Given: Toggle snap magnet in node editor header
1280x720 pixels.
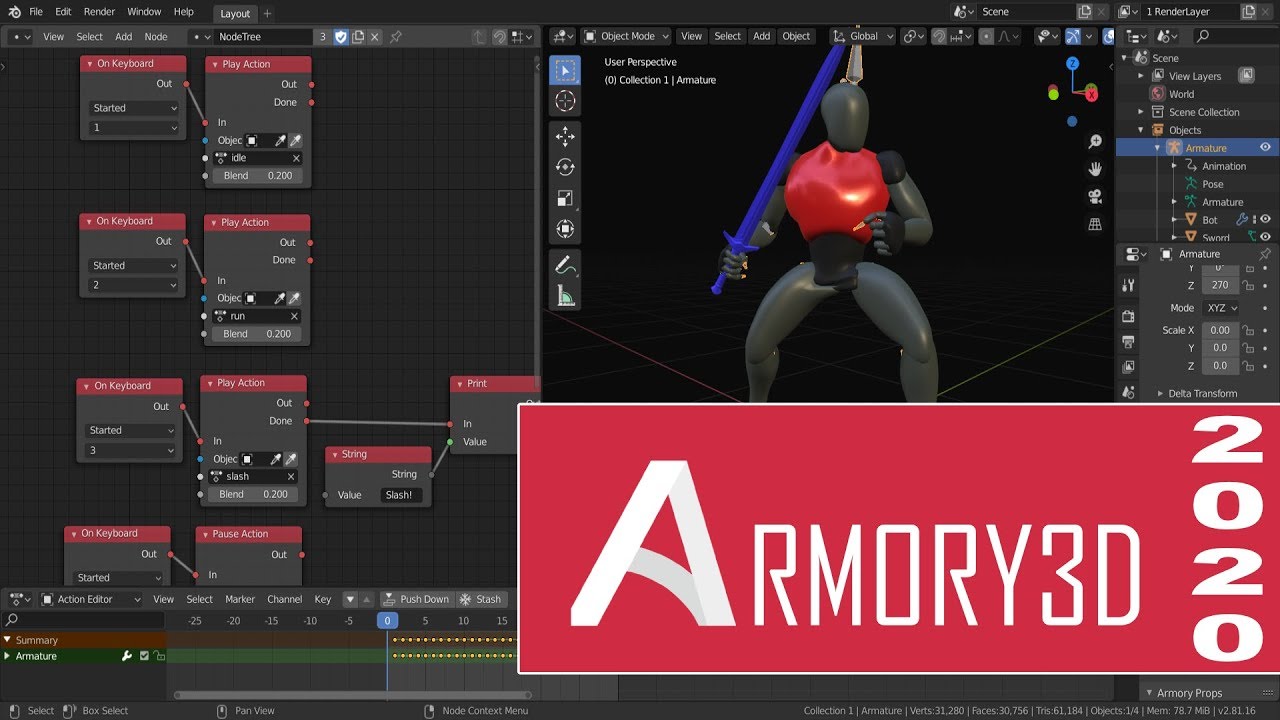Looking at the screenshot, I should click(500, 36).
